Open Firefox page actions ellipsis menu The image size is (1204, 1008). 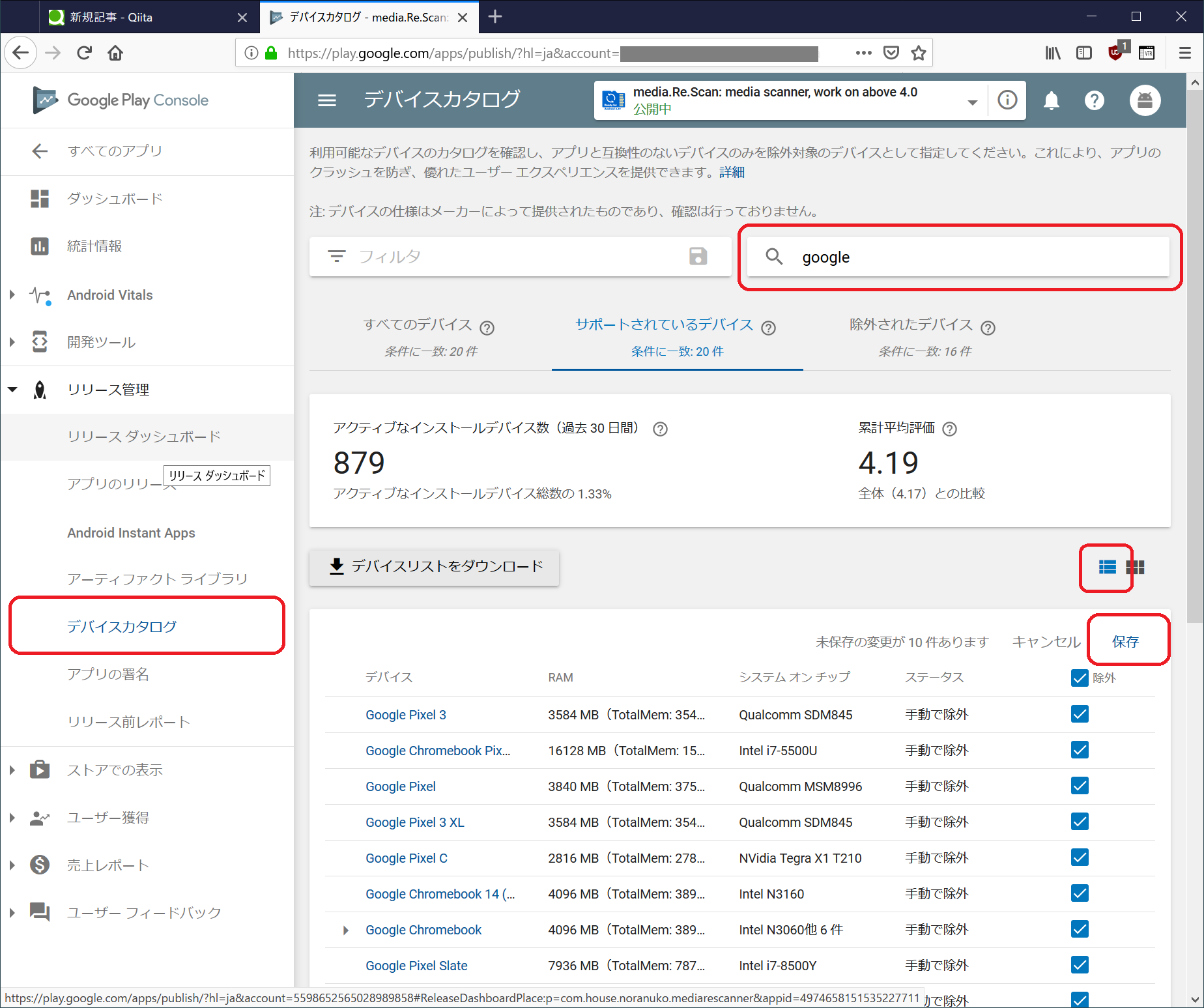coord(863,53)
